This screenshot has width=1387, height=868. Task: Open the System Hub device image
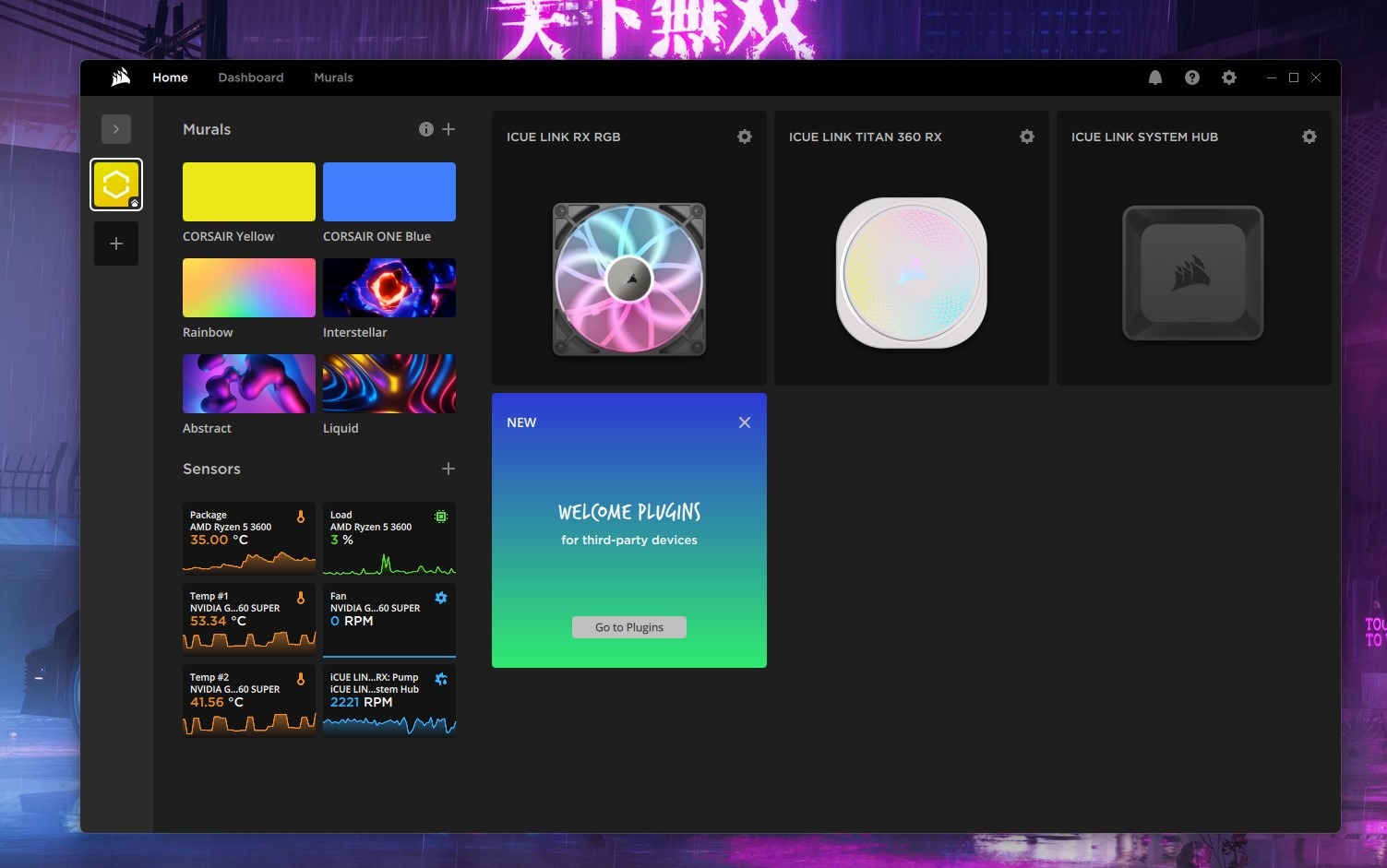[x=1193, y=273]
